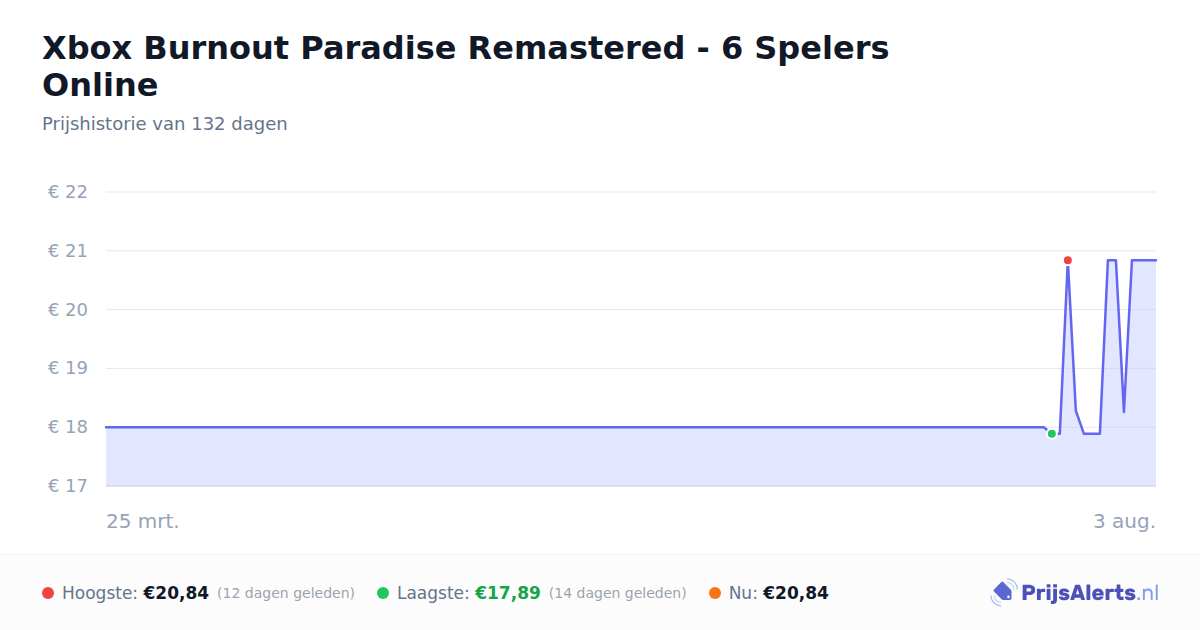Click the '3 aug.' end date label
The height and width of the screenshot is (630, 1200).
coord(1125,521)
